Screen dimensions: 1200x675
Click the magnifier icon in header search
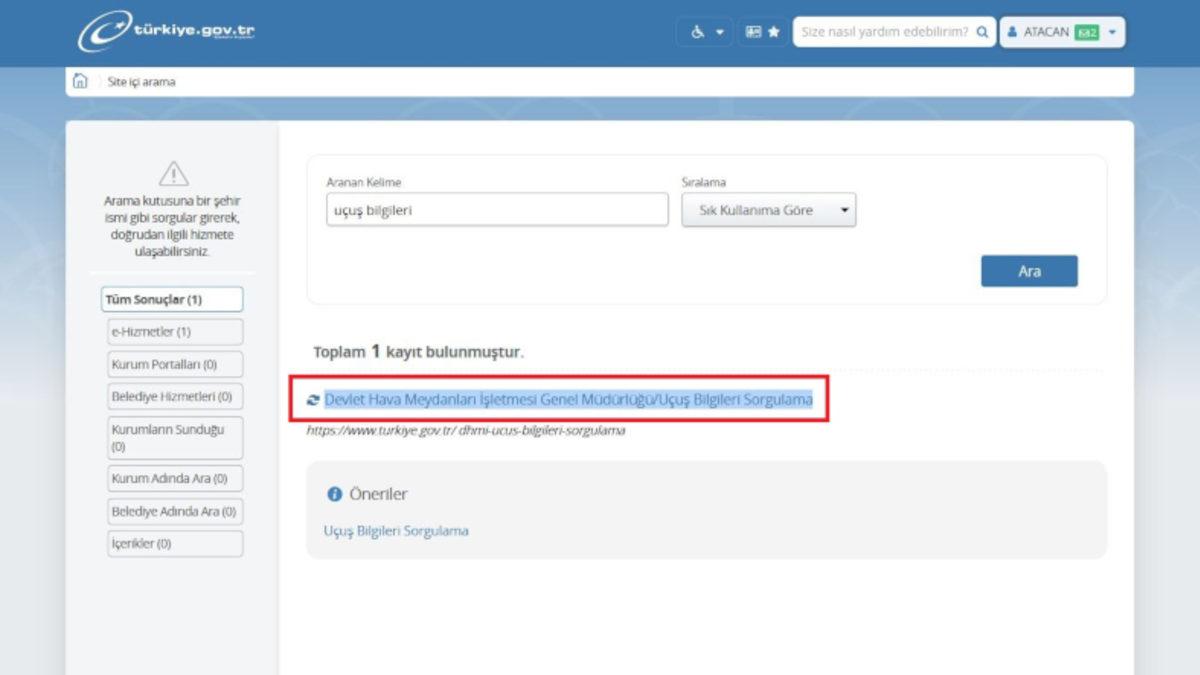click(x=982, y=32)
